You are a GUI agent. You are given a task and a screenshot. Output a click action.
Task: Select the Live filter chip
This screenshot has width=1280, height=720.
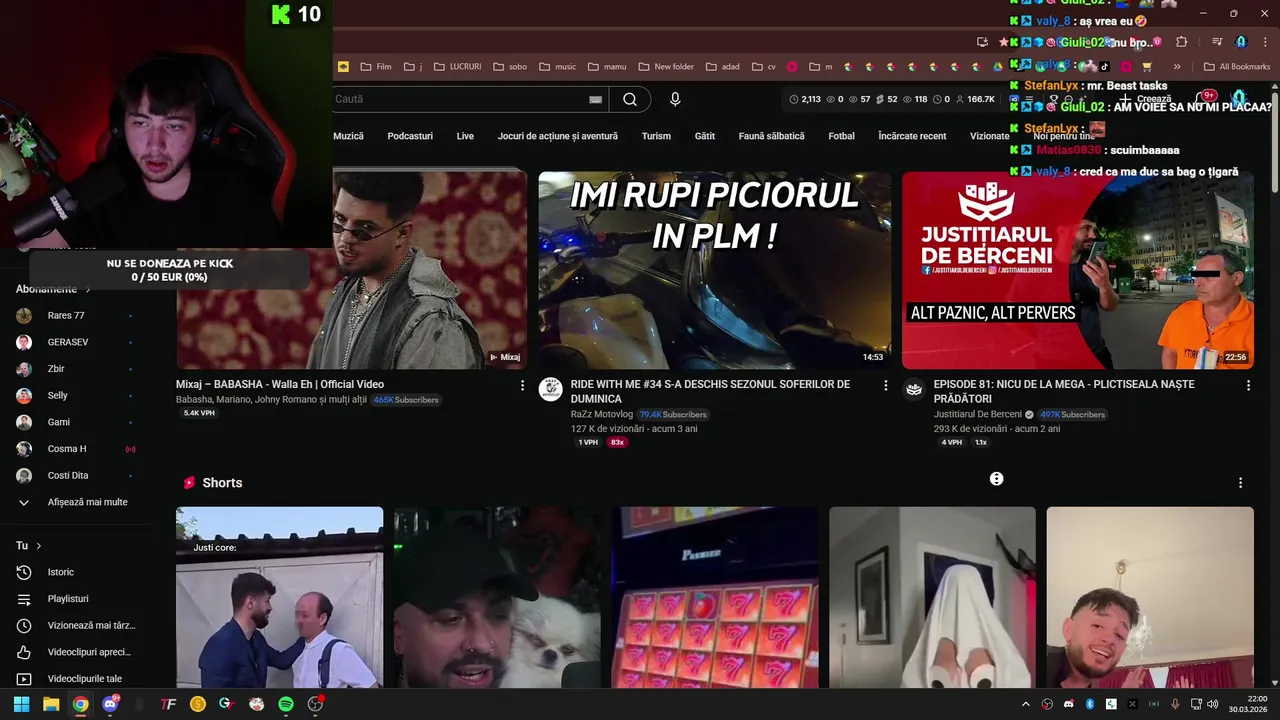tap(465, 136)
